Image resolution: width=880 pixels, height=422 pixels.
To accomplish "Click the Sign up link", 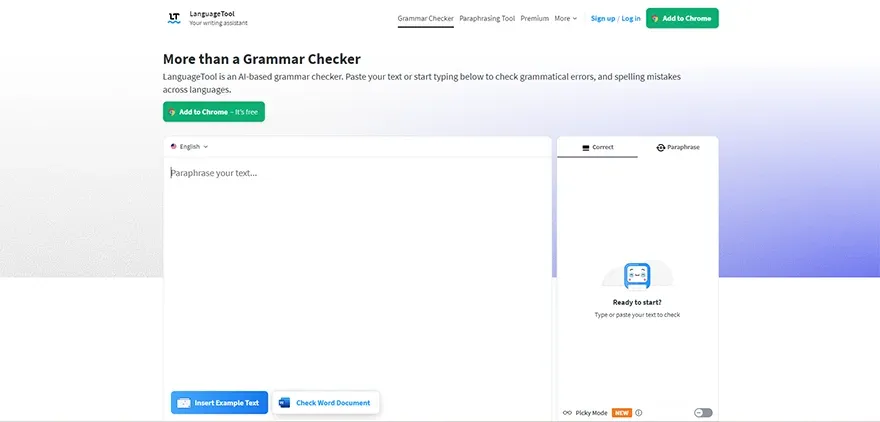I will click(603, 19).
